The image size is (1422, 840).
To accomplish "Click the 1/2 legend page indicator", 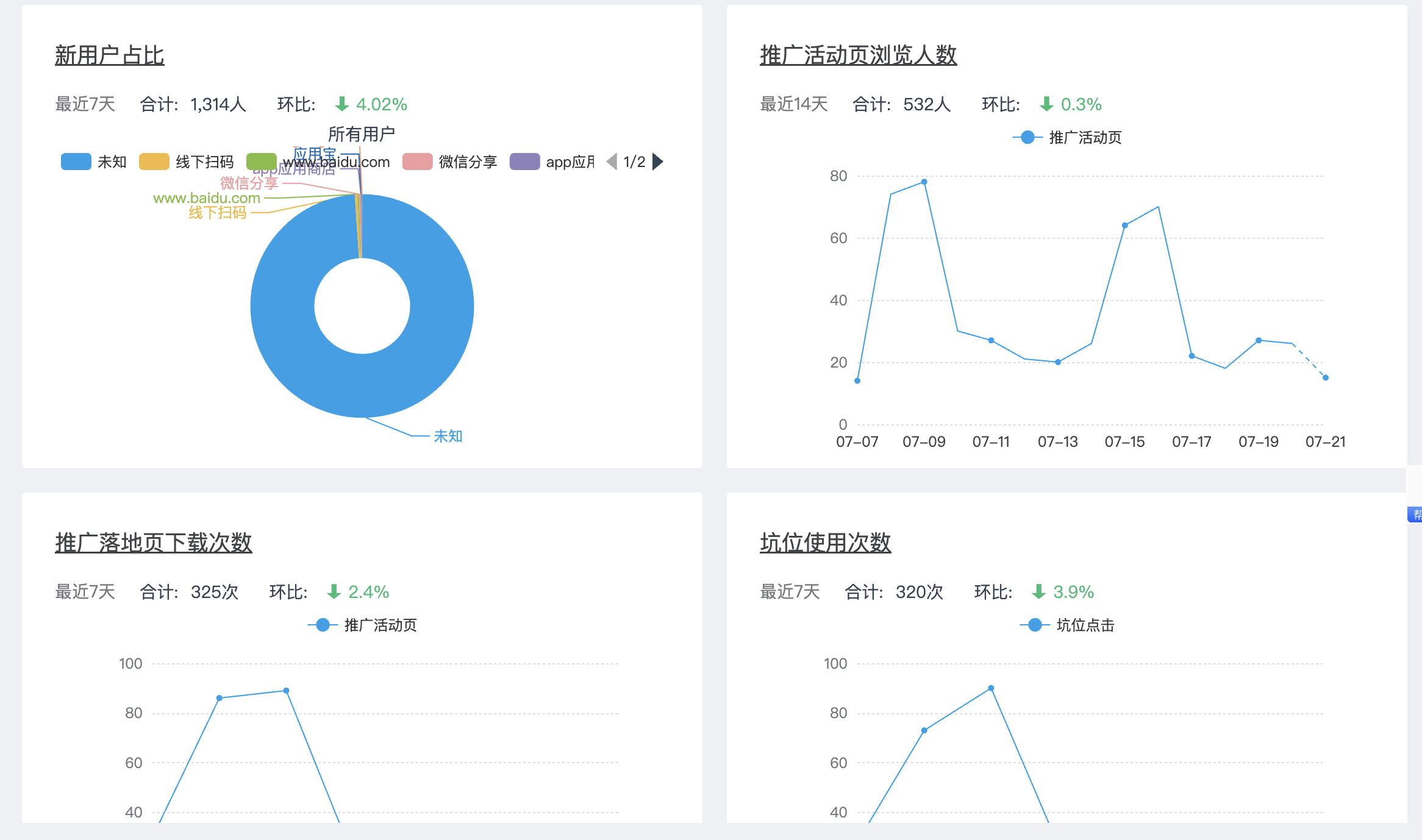I will 635,162.
